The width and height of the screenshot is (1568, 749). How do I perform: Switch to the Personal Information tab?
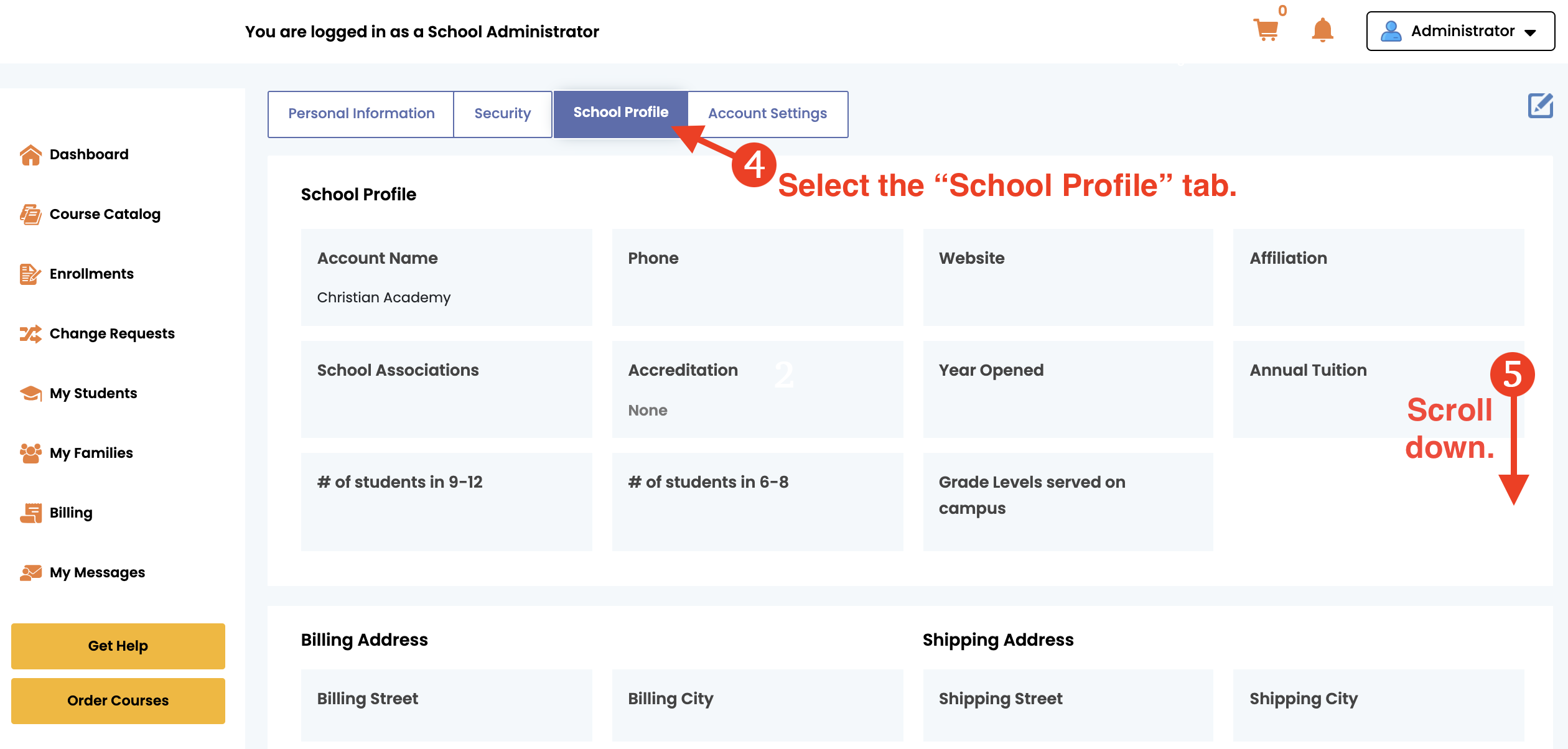[x=361, y=114]
